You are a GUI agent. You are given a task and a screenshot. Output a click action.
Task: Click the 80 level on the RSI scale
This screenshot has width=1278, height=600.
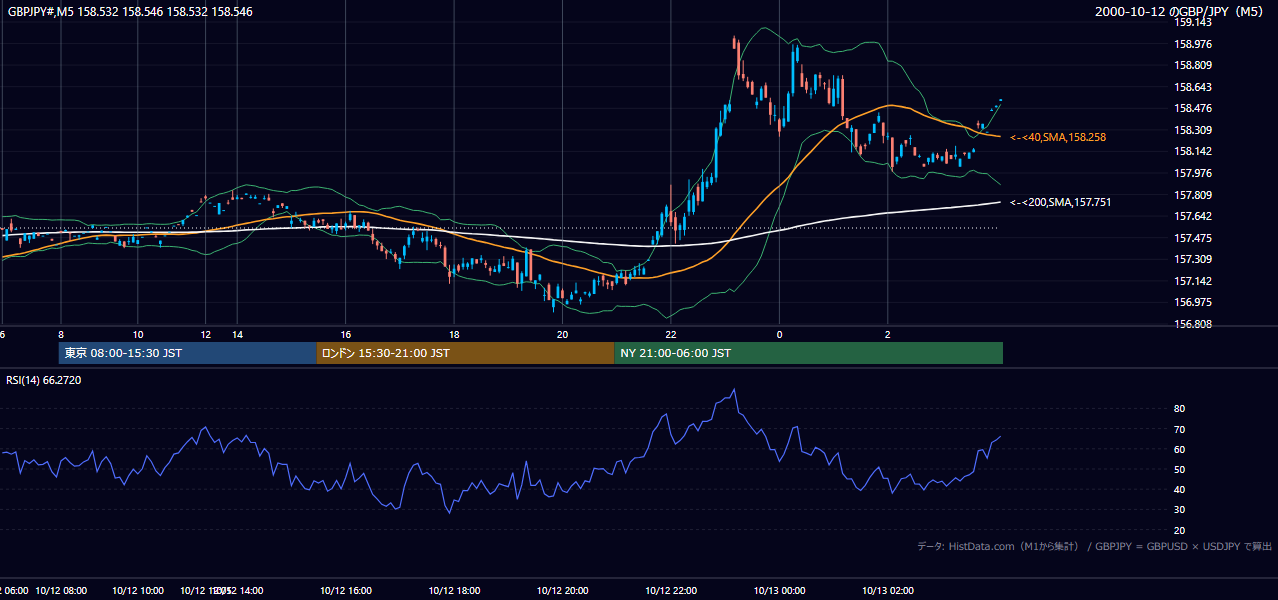click(1179, 409)
